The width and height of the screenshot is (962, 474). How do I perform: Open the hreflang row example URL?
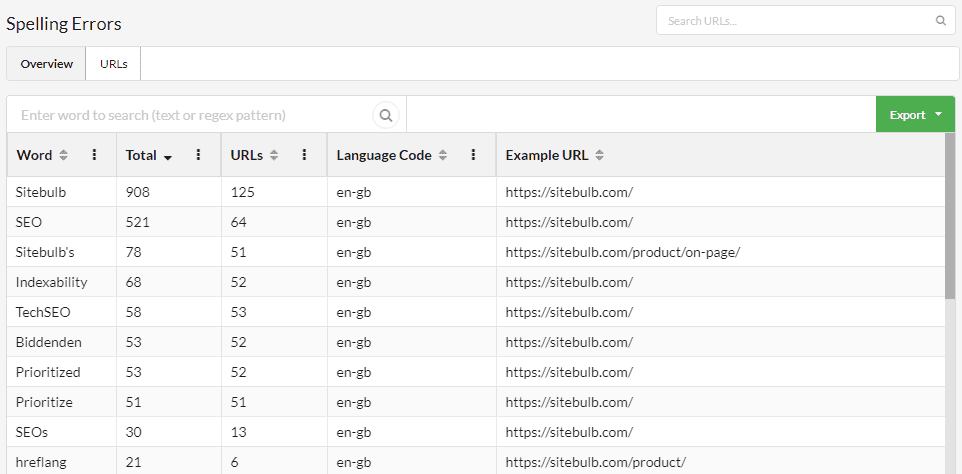[596, 462]
